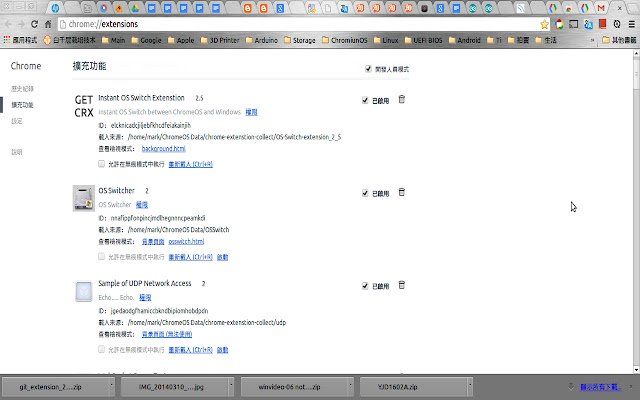This screenshot has height=400, width=640.
Task: Click the page scrollbar up arrow
Action: pyautogui.click(x=636, y=53)
